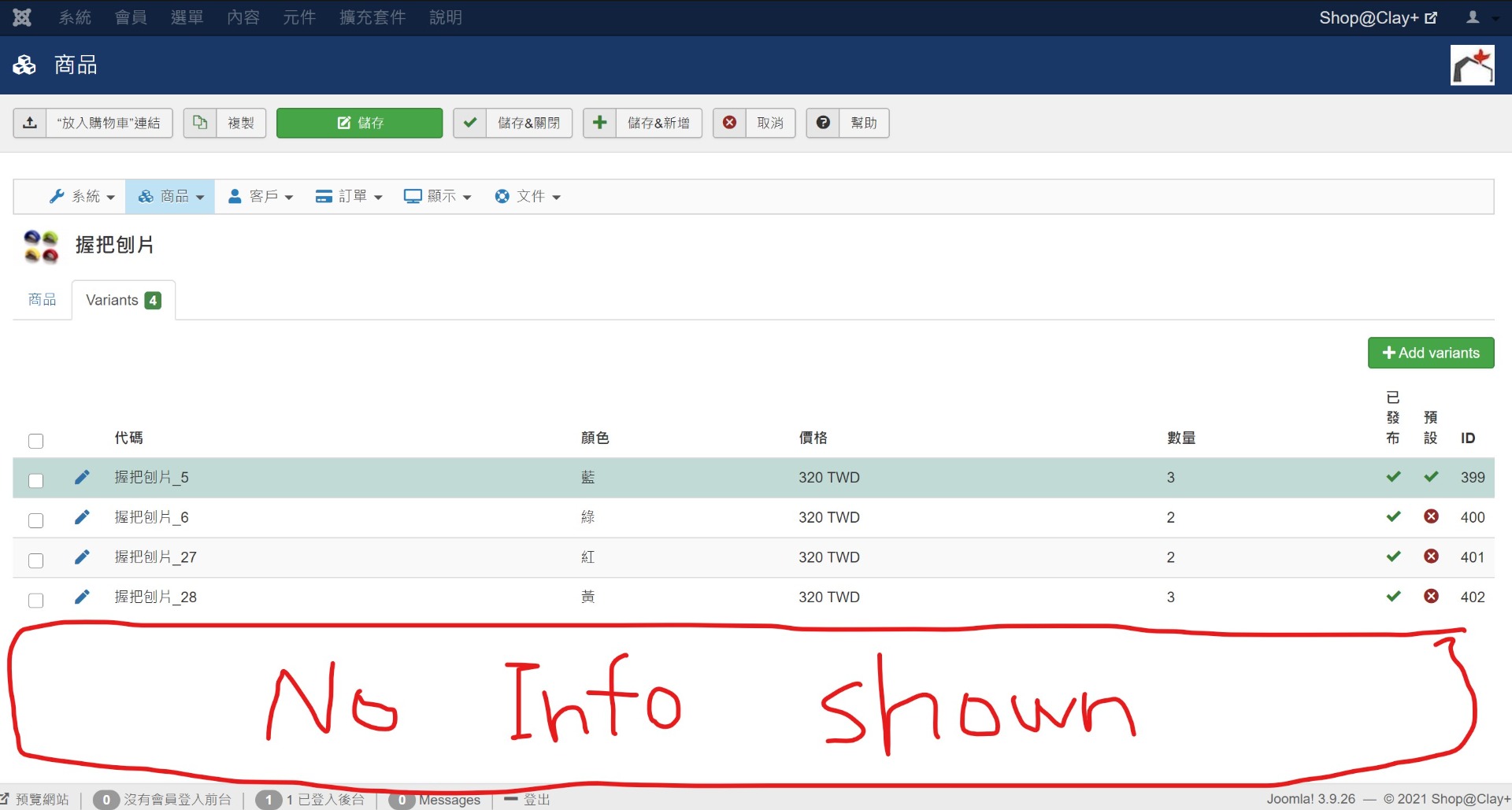Click the copy (複製) icon
Image resolution: width=1512 pixels, height=810 pixels.
(x=200, y=123)
